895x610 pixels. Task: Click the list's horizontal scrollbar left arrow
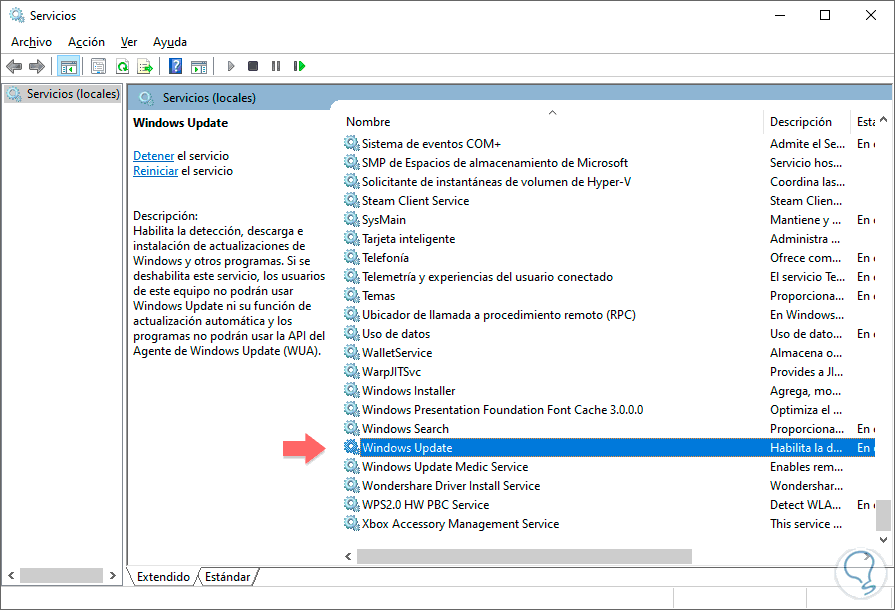pyautogui.click(x=348, y=556)
